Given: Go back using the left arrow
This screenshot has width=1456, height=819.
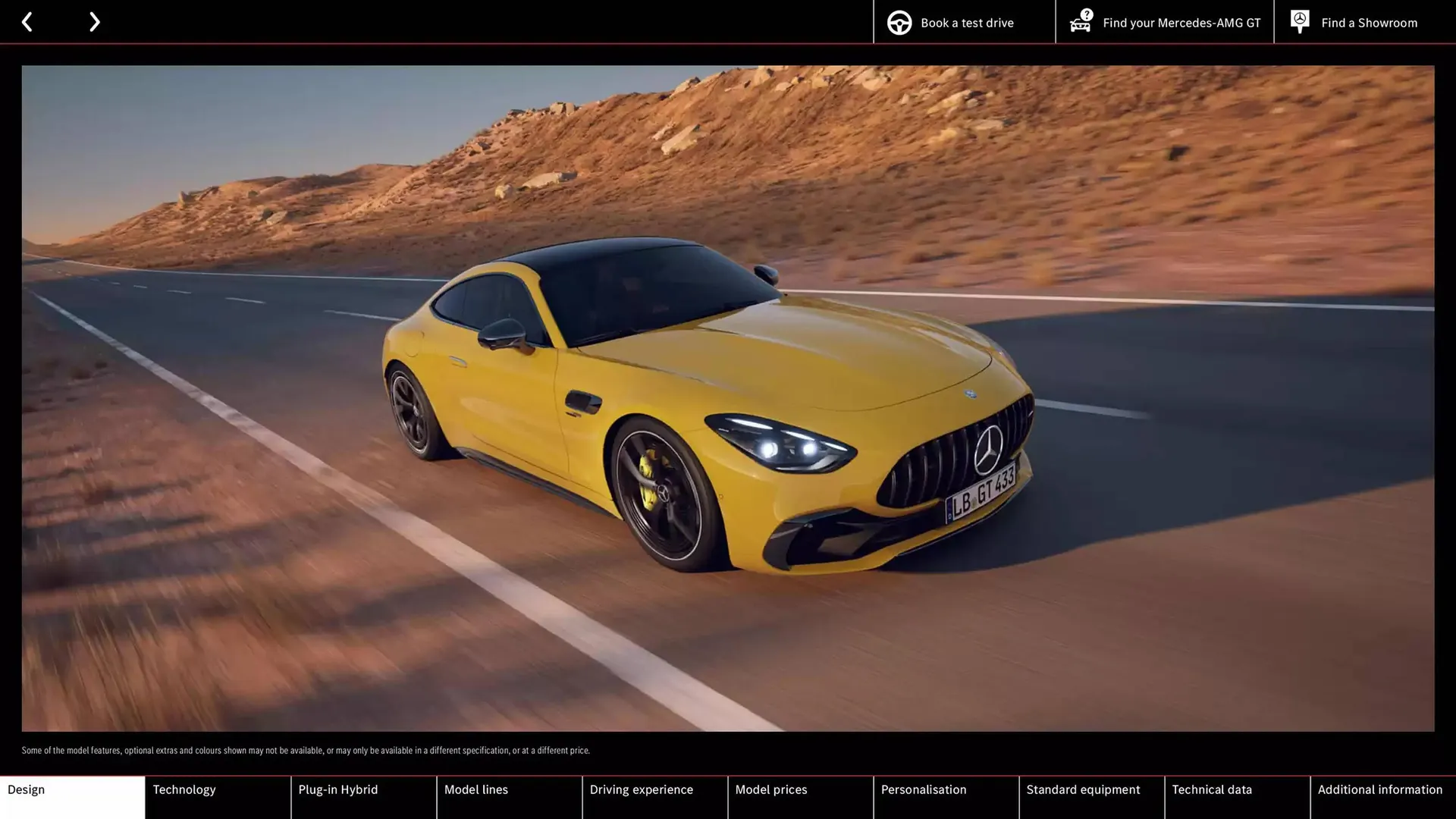Looking at the screenshot, I should 27,21.
